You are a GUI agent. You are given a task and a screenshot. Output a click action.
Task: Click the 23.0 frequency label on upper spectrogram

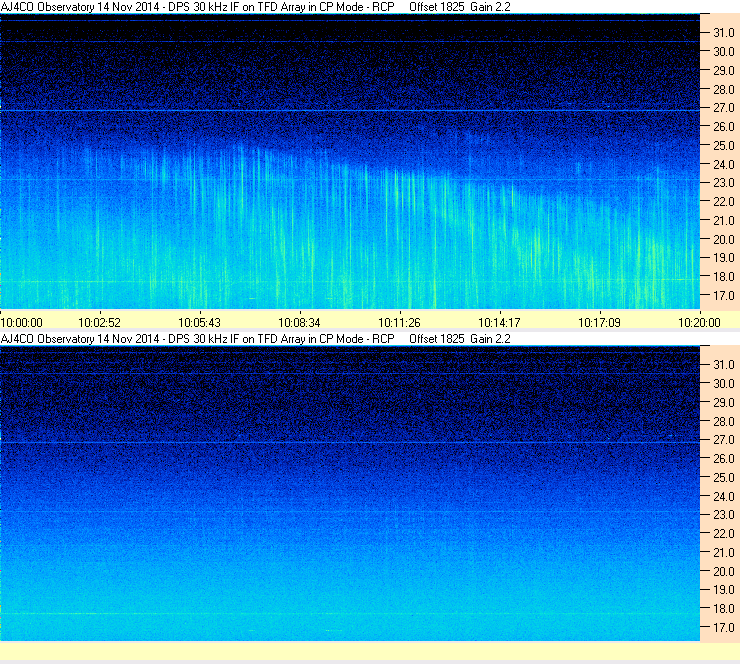click(724, 183)
